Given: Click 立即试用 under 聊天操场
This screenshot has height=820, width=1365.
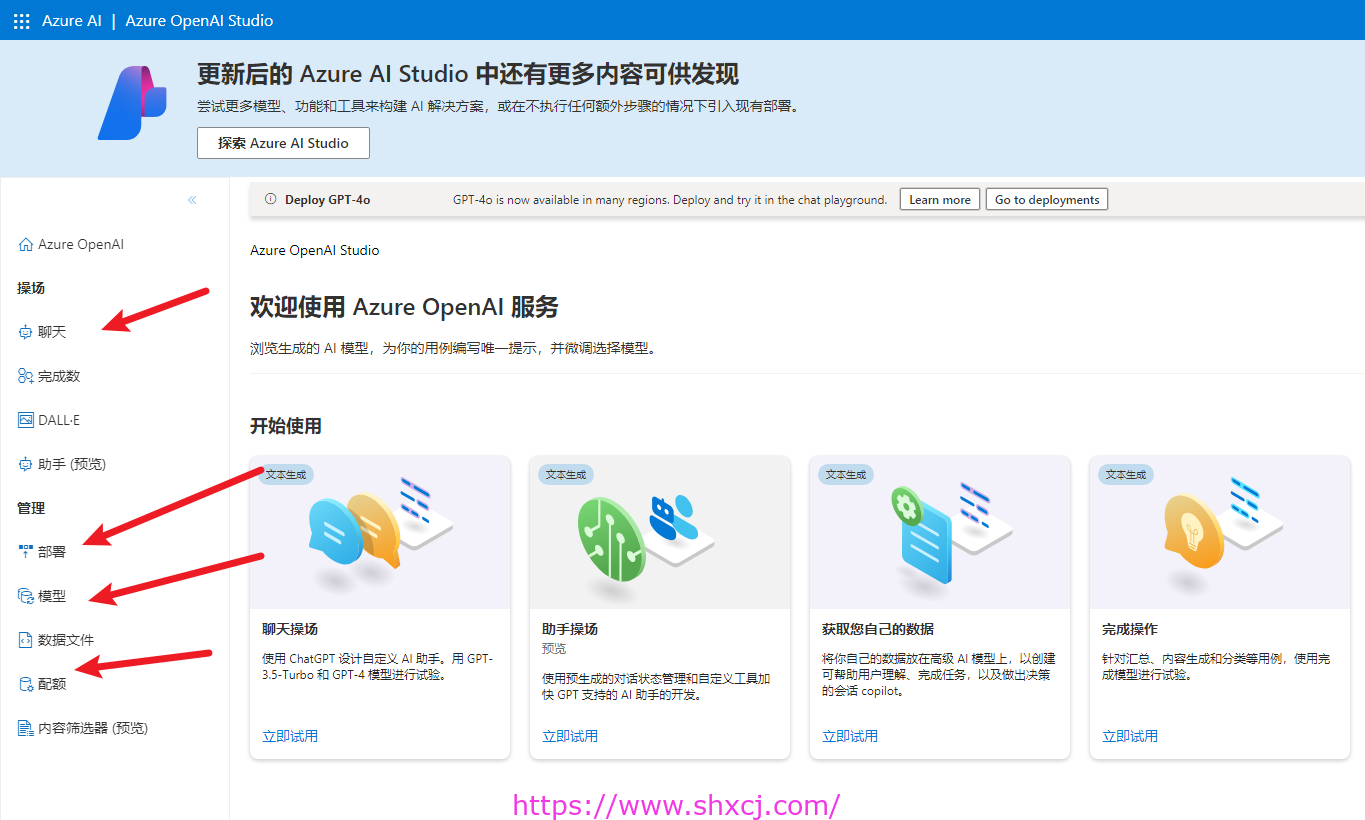Looking at the screenshot, I should 290,736.
